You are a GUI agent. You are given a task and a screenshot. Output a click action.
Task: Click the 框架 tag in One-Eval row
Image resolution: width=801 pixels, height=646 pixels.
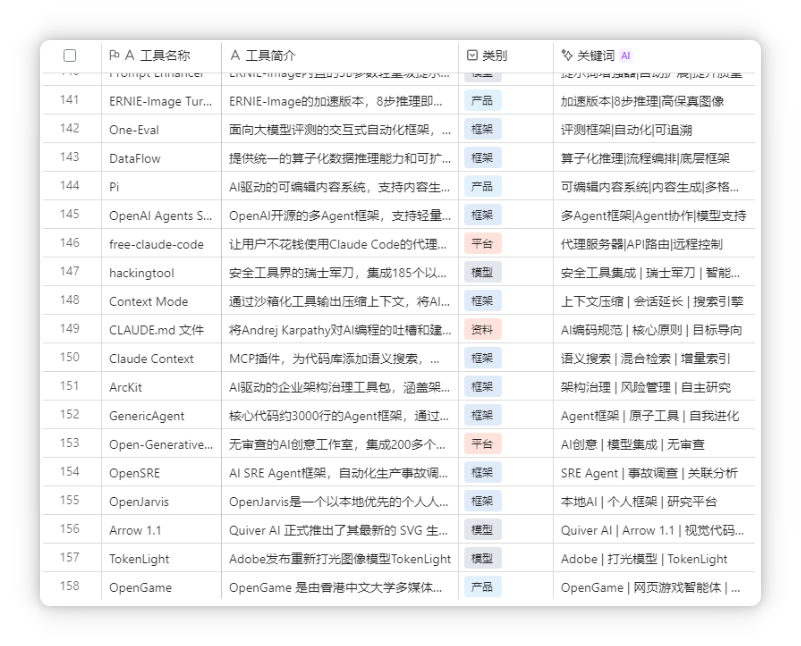point(483,129)
